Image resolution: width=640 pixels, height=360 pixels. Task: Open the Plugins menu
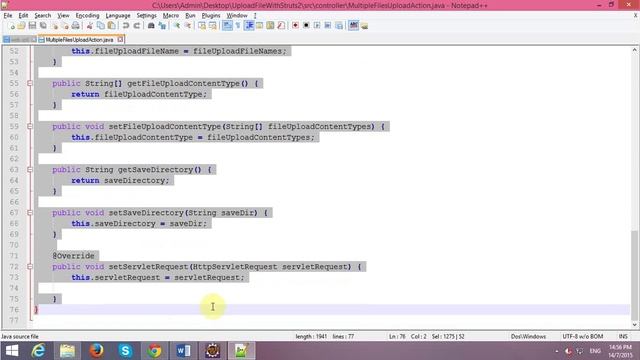(211, 16)
